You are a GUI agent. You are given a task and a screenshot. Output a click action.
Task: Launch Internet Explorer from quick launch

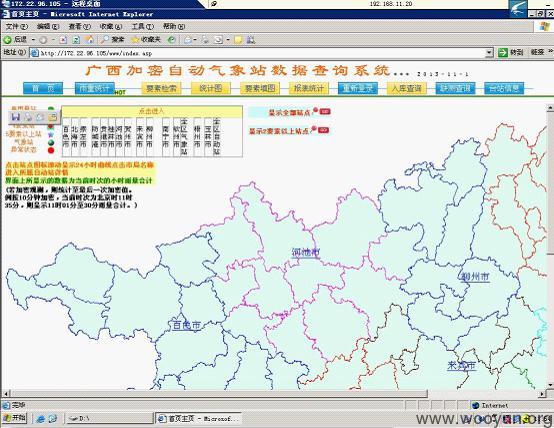tap(41, 418)
